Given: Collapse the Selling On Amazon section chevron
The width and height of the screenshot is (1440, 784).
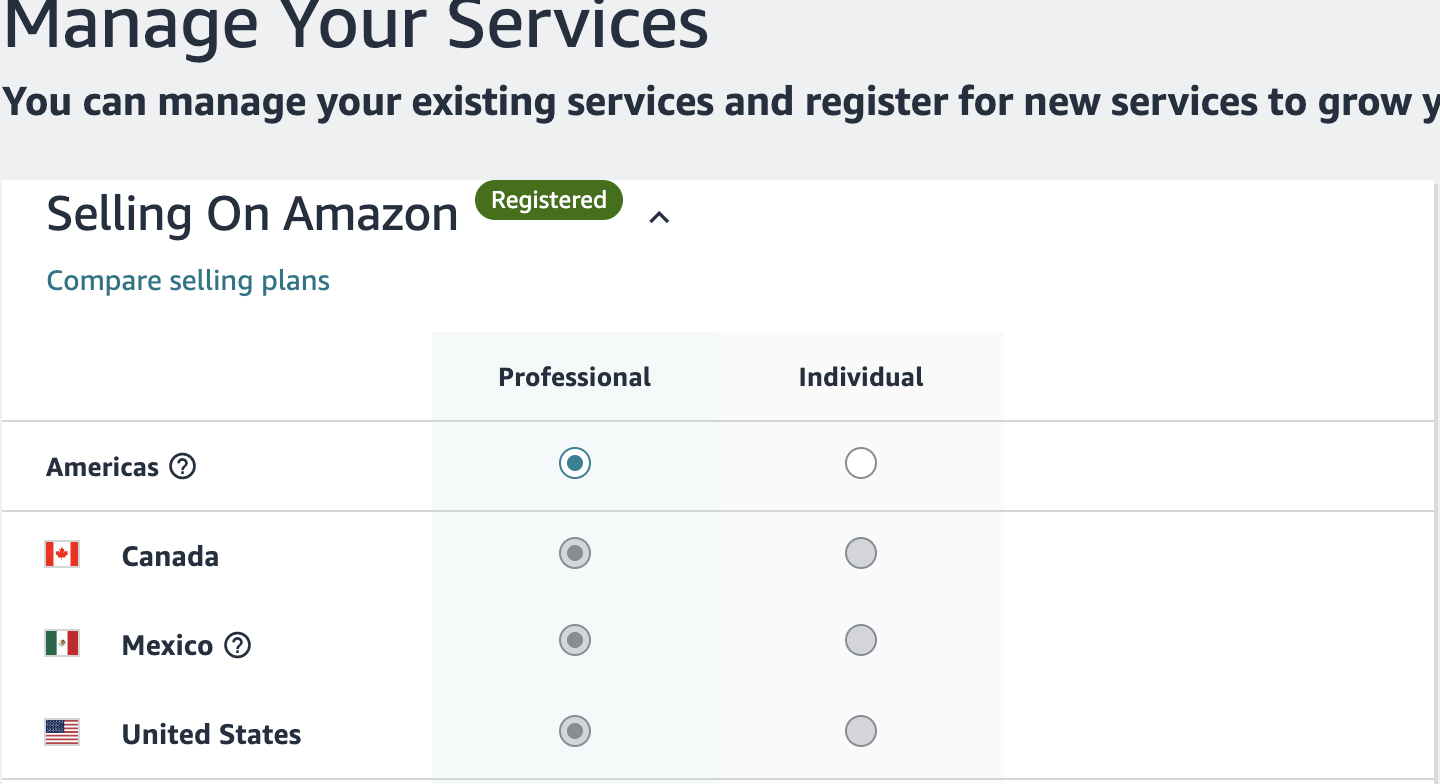Looking at the screenshot, I should point(659,217).
